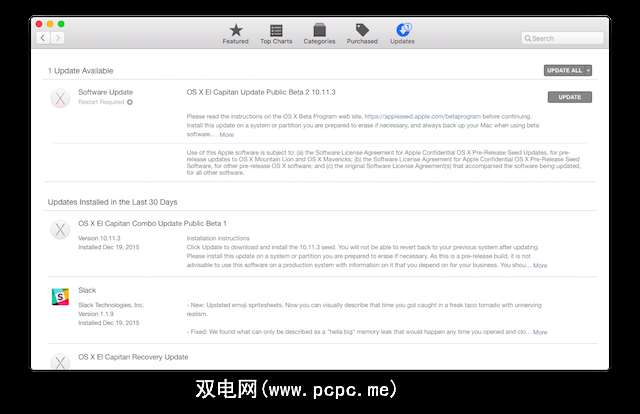
Task: Click the 'Slack Technologies, Inc.' developer text
Action: point(111,305)
